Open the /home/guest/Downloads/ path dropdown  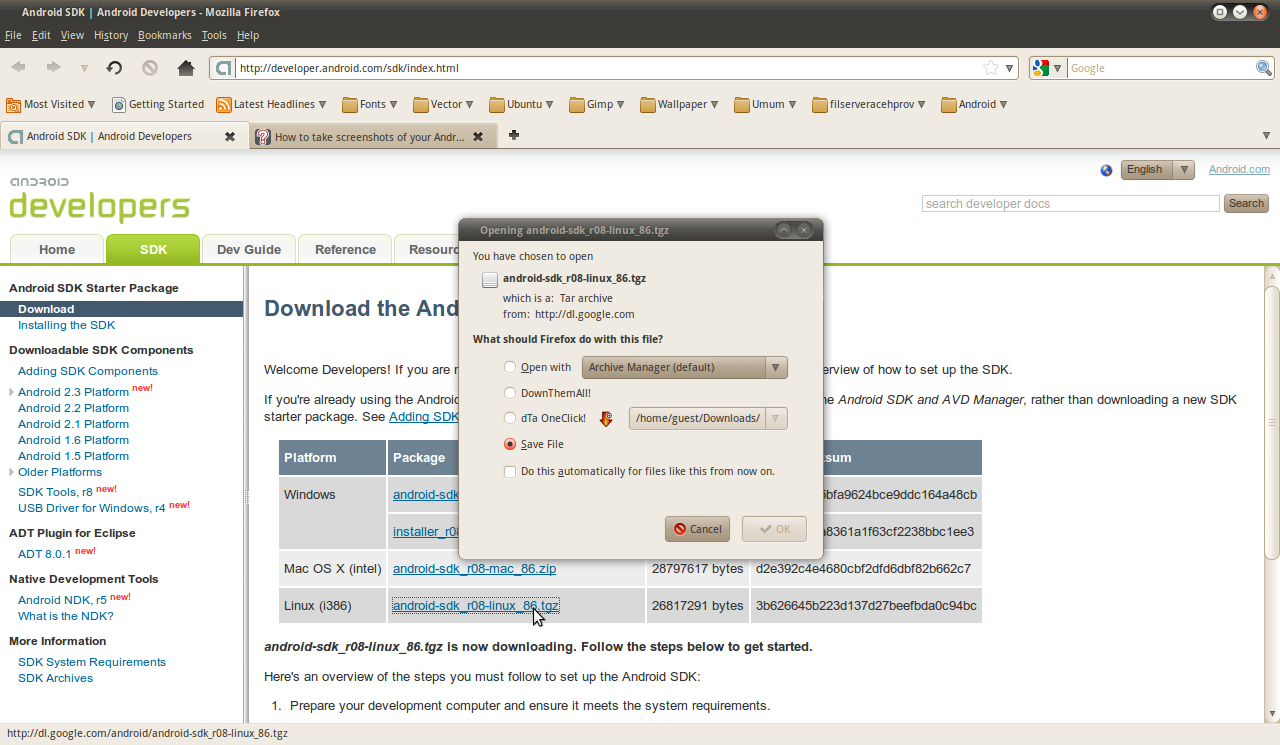pos(708,418)
